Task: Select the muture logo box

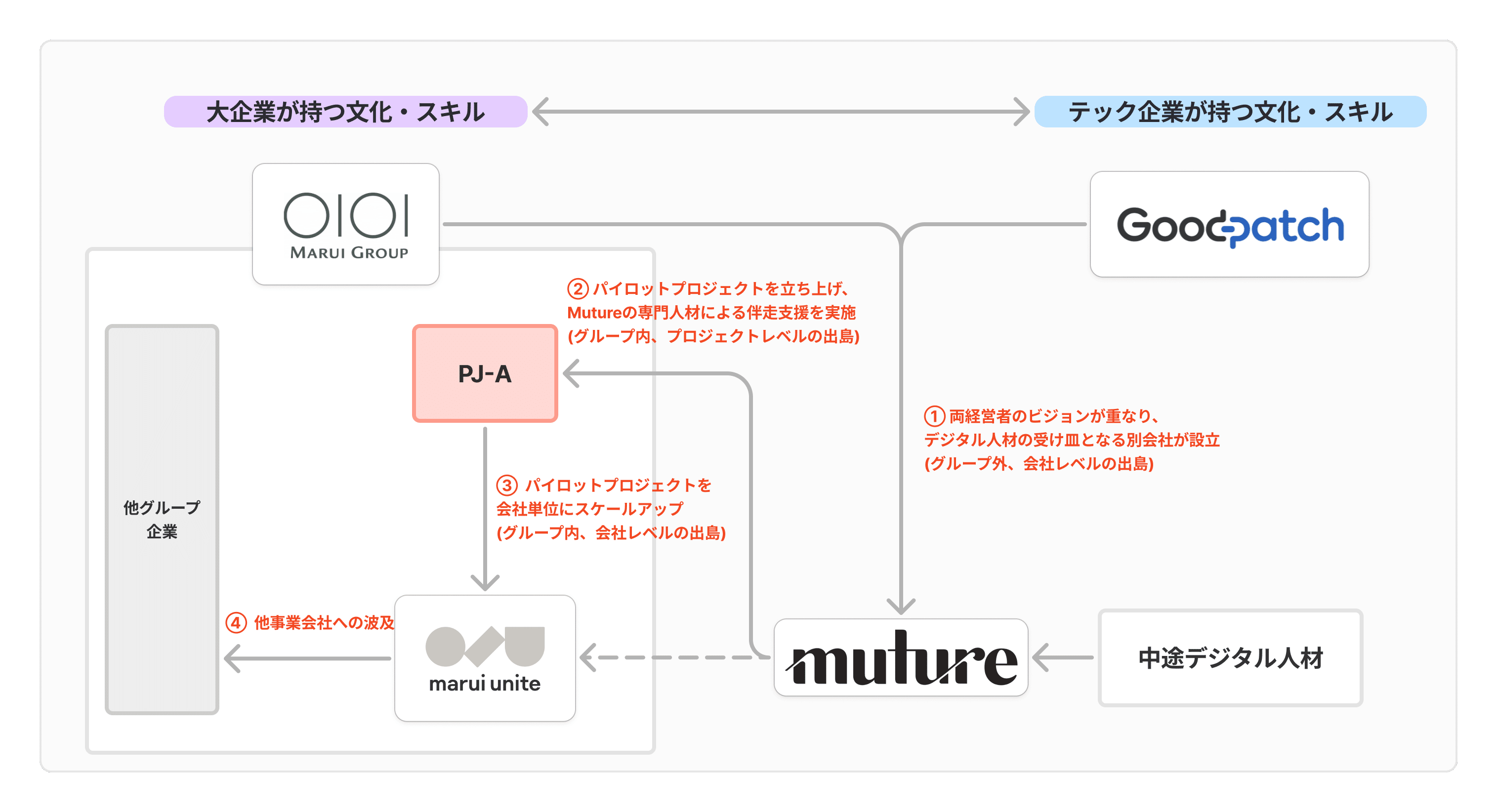Action: (x=901, y=657)
